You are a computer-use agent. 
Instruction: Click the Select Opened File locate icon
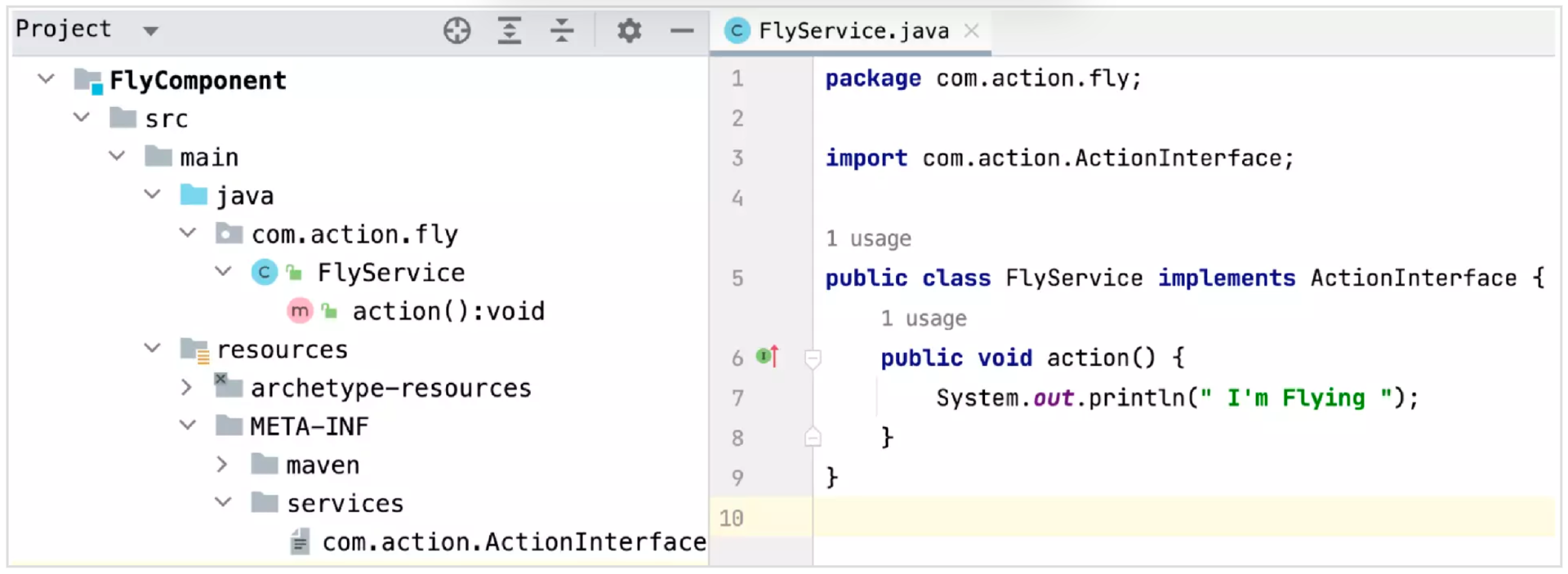point(457,31)
